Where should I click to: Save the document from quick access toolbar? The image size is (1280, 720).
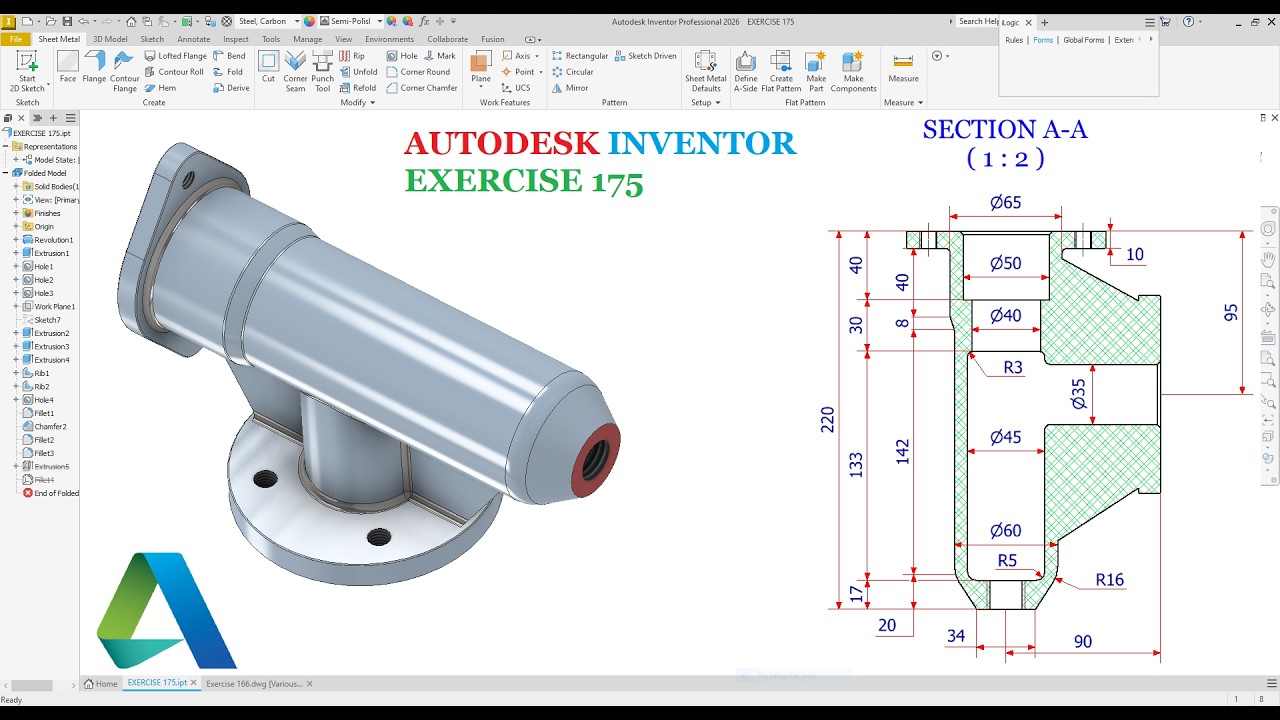[66, 21]
